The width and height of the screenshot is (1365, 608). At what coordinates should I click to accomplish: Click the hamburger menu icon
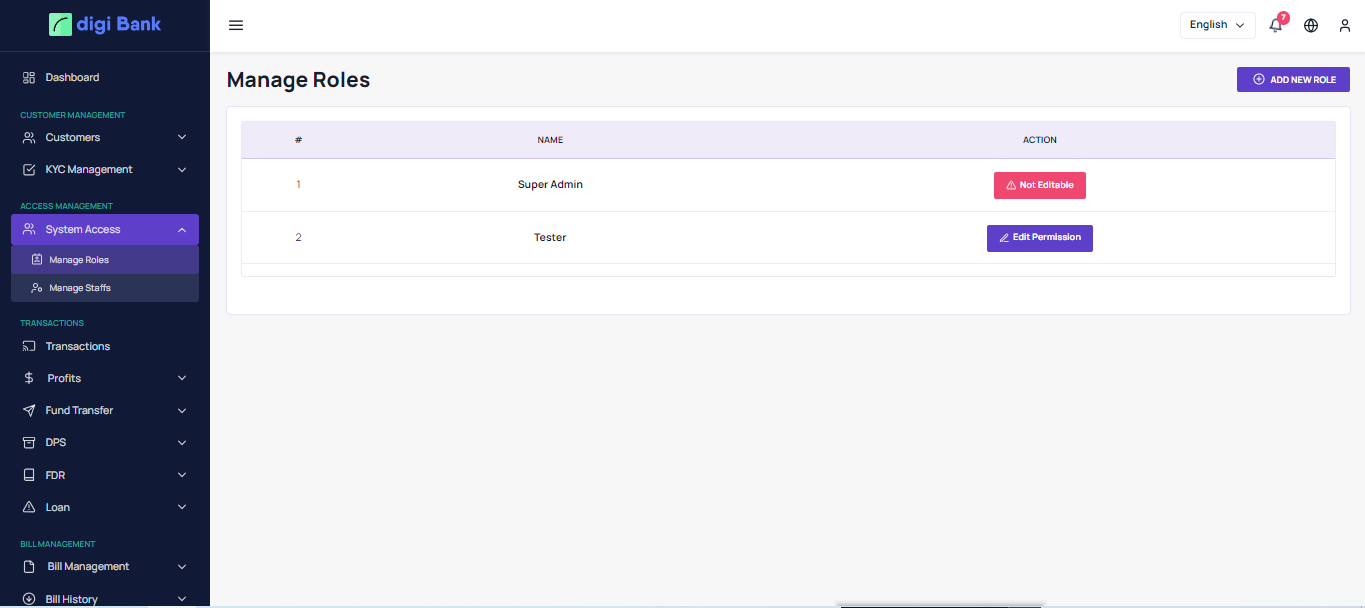click(236, 25)
